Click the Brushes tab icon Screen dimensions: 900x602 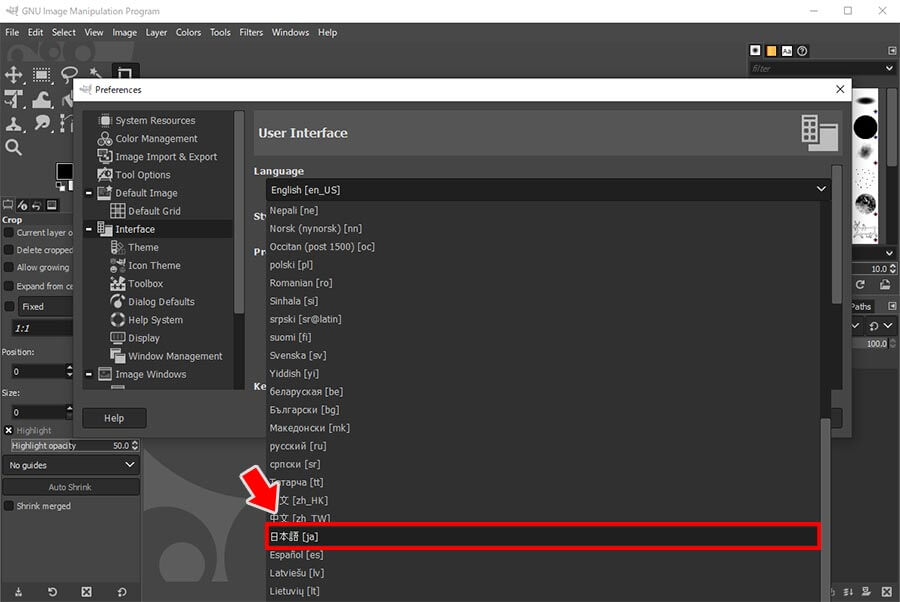point(756,51)
